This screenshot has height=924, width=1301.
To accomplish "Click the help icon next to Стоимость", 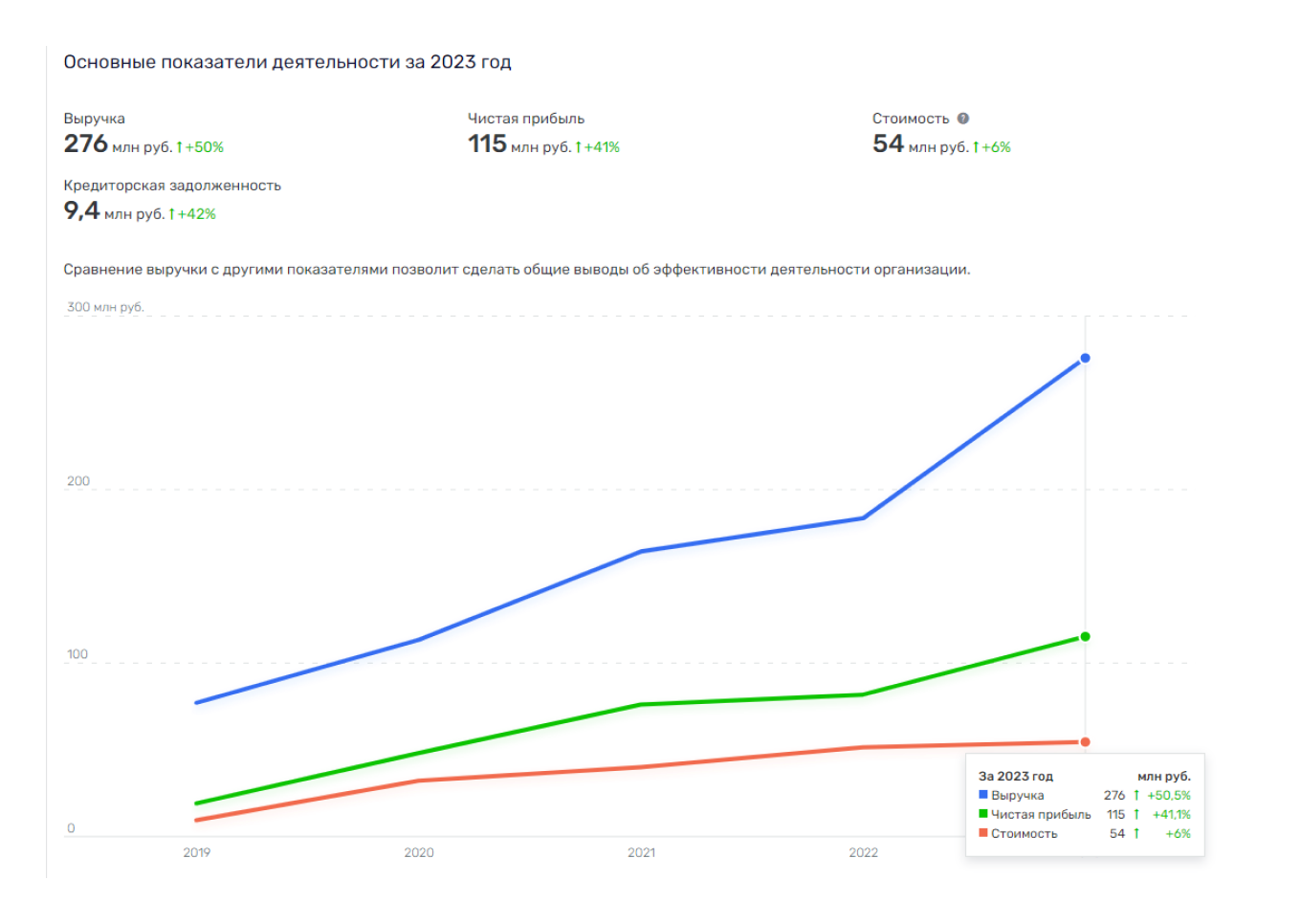I will point(963,119).
